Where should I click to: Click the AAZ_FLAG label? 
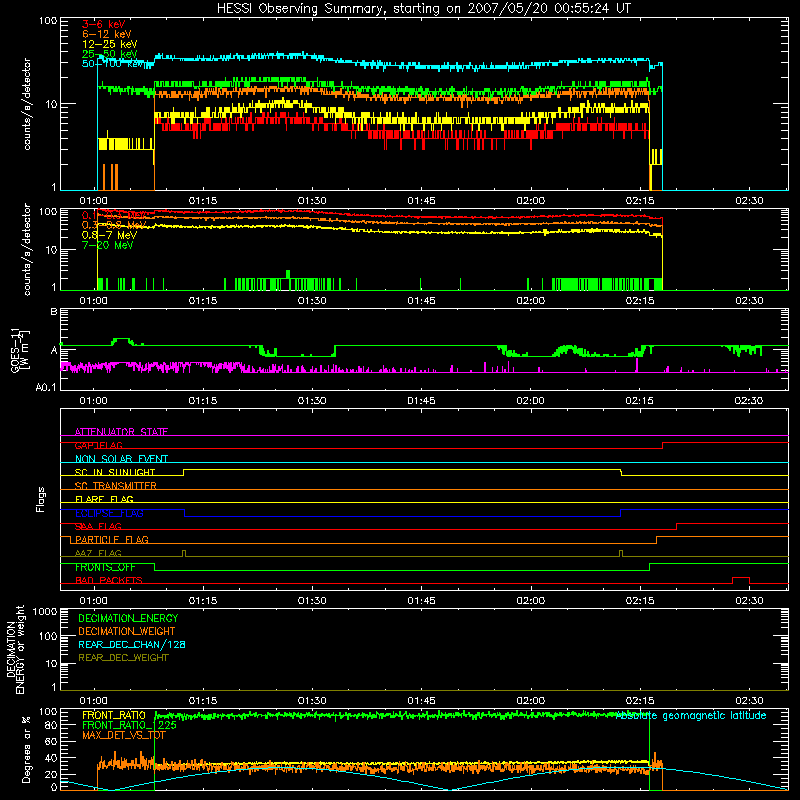point(98,553)
